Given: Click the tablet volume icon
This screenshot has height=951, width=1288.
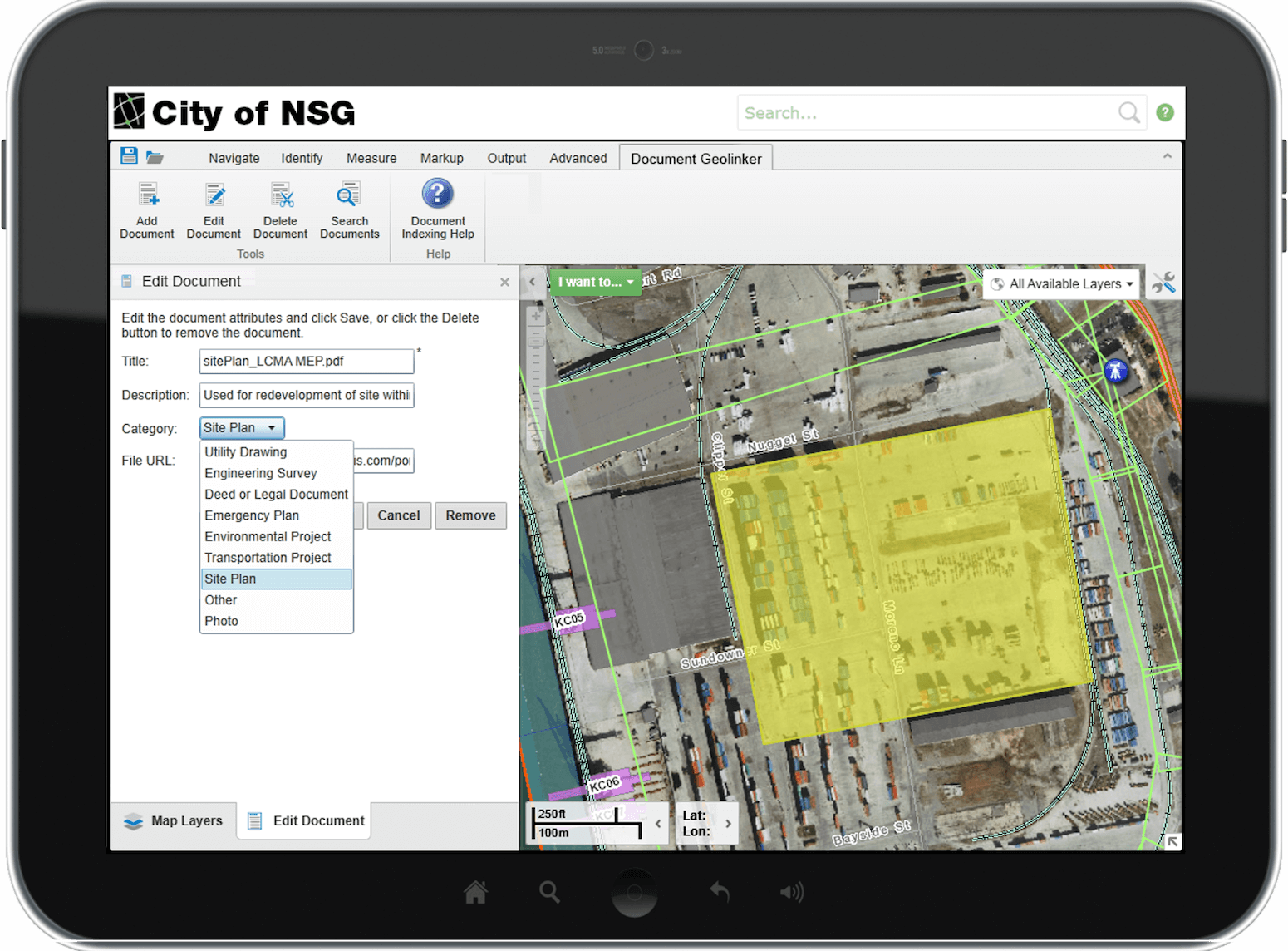Looking at the screenshot, I should (x=791, y=893).
